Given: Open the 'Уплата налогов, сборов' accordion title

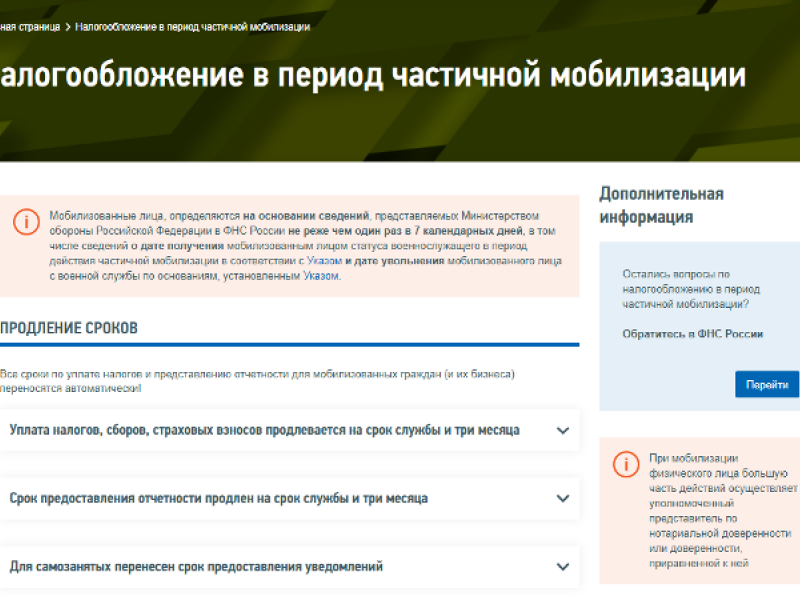Looking at the screenshot, I should [x=264, y=430].
